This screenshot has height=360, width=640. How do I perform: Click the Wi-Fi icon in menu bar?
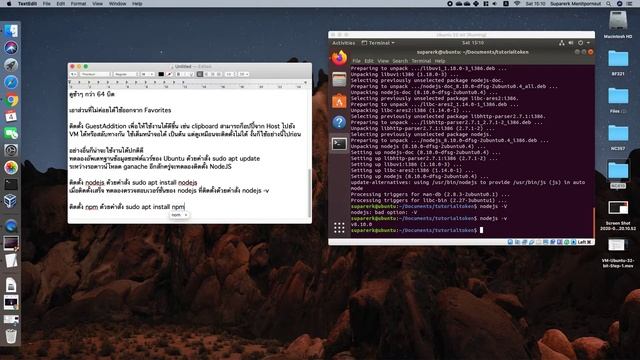[x=517, y=4]
